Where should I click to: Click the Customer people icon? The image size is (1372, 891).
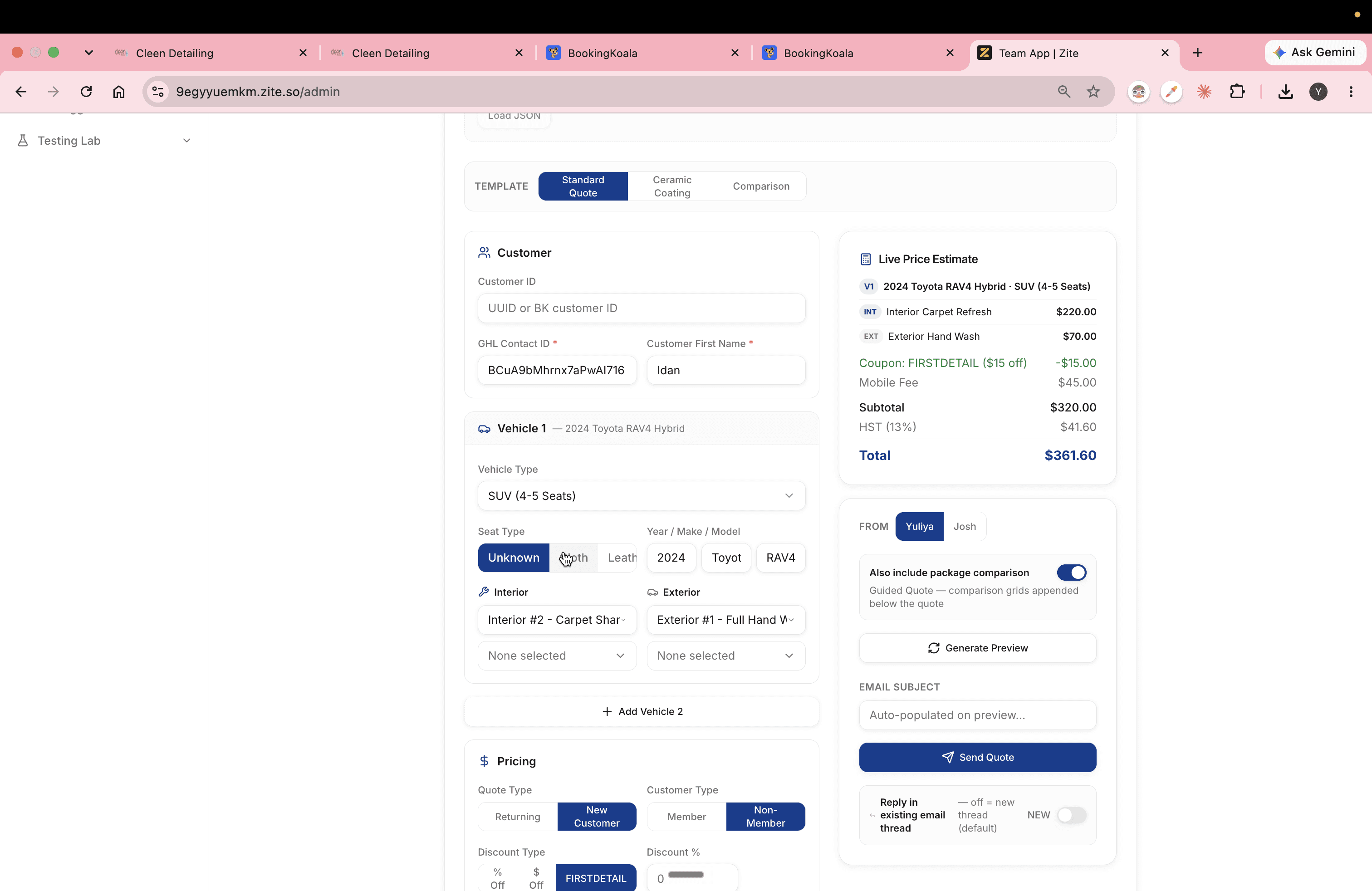484,252
